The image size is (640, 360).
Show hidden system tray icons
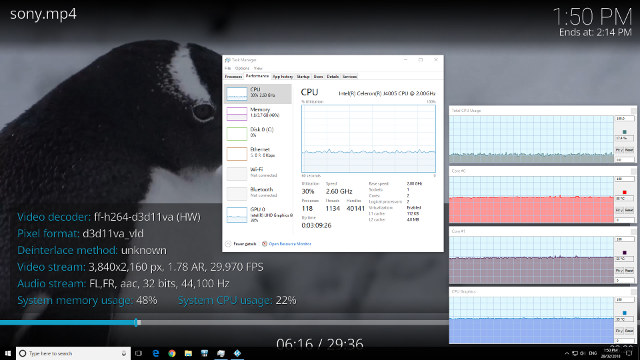[x=567, y=353]
